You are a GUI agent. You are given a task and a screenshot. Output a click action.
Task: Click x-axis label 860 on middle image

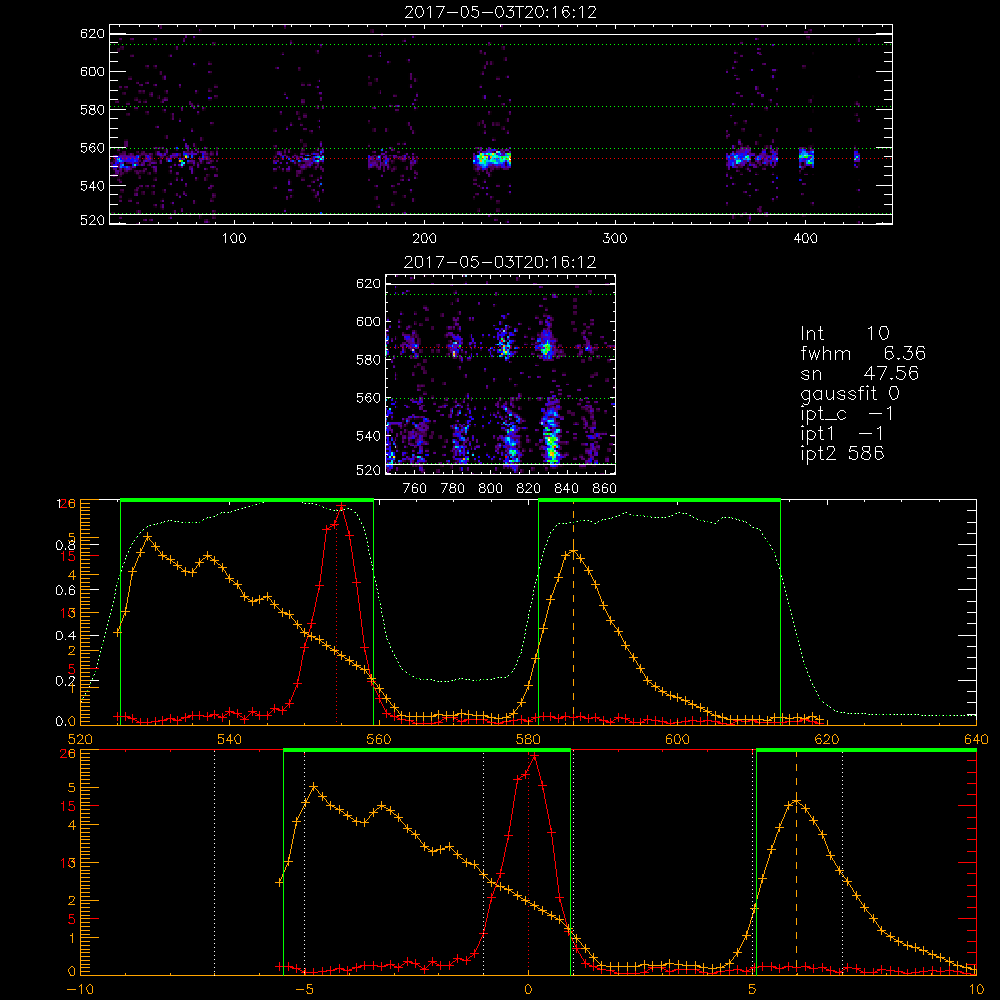click(x=605, y=489)
